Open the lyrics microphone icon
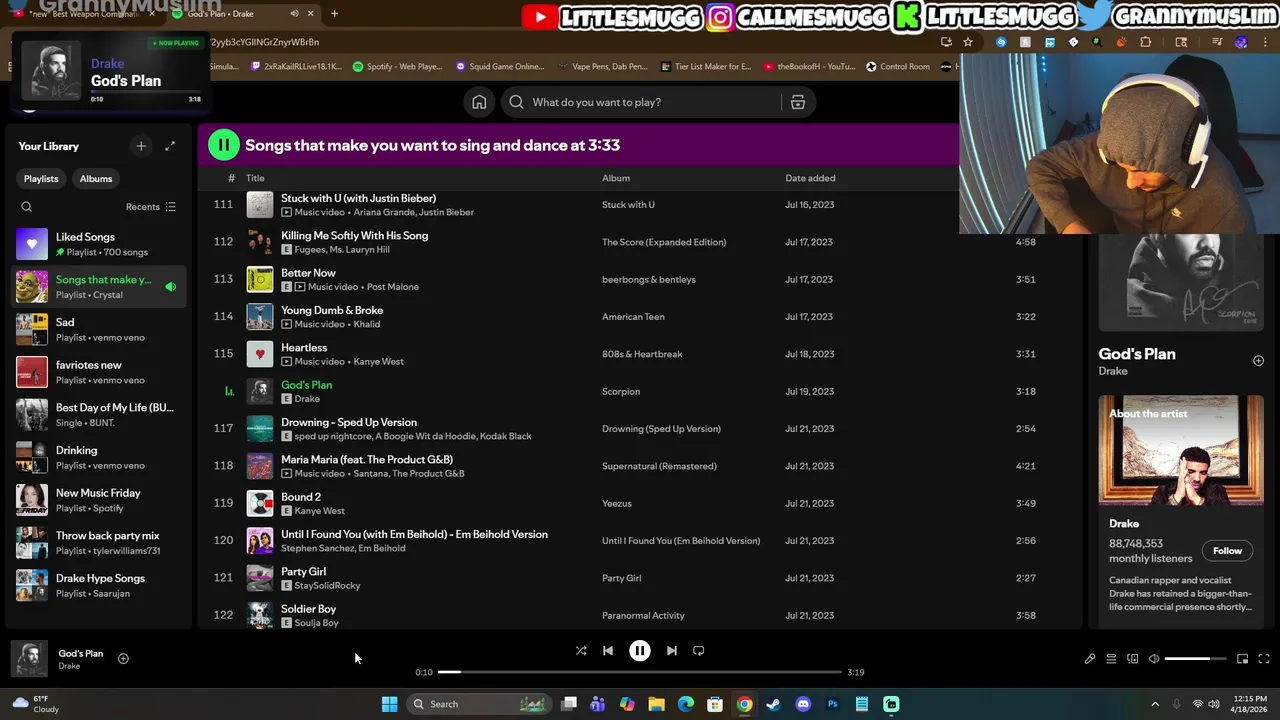 tap(1090, 659)
